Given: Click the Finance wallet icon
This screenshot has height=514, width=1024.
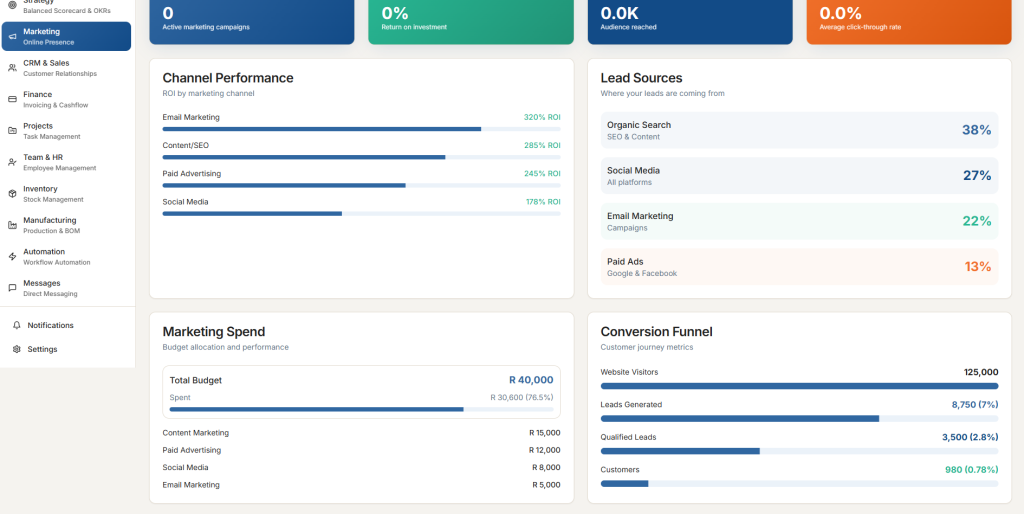Looking at the screenshot, I should coord(12,99).
